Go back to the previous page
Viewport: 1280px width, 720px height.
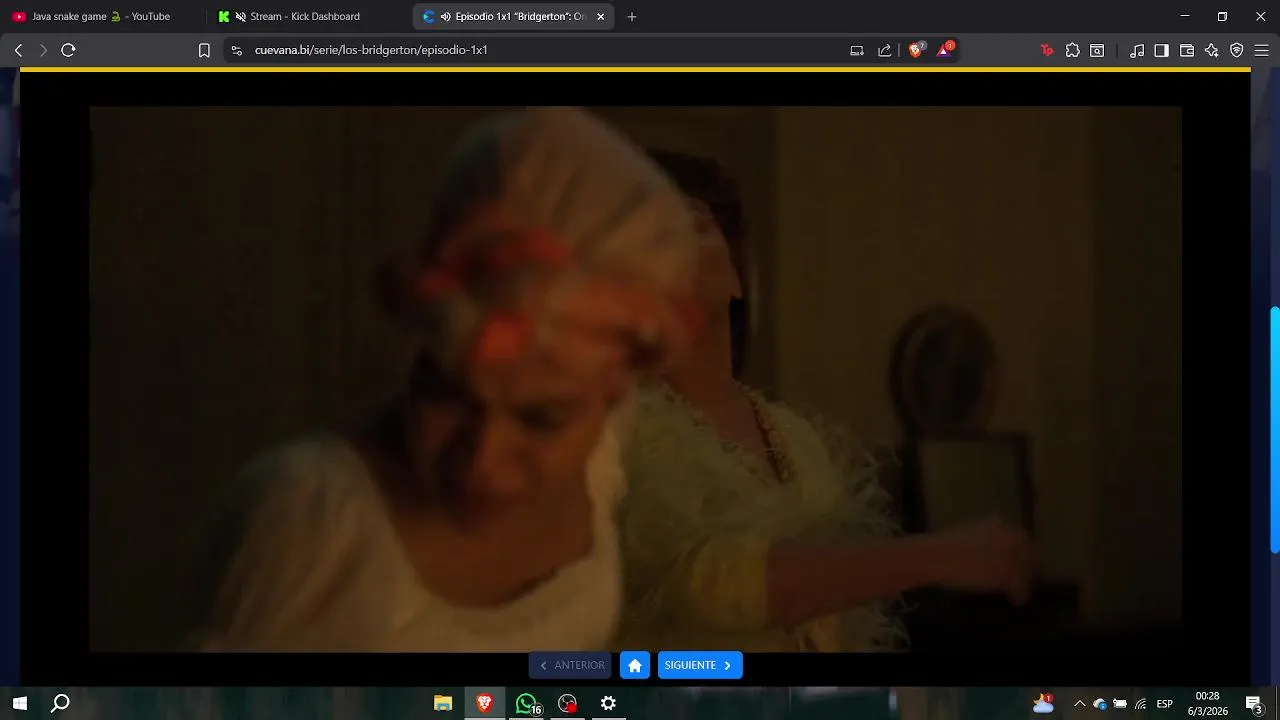(x=18, y=50)
